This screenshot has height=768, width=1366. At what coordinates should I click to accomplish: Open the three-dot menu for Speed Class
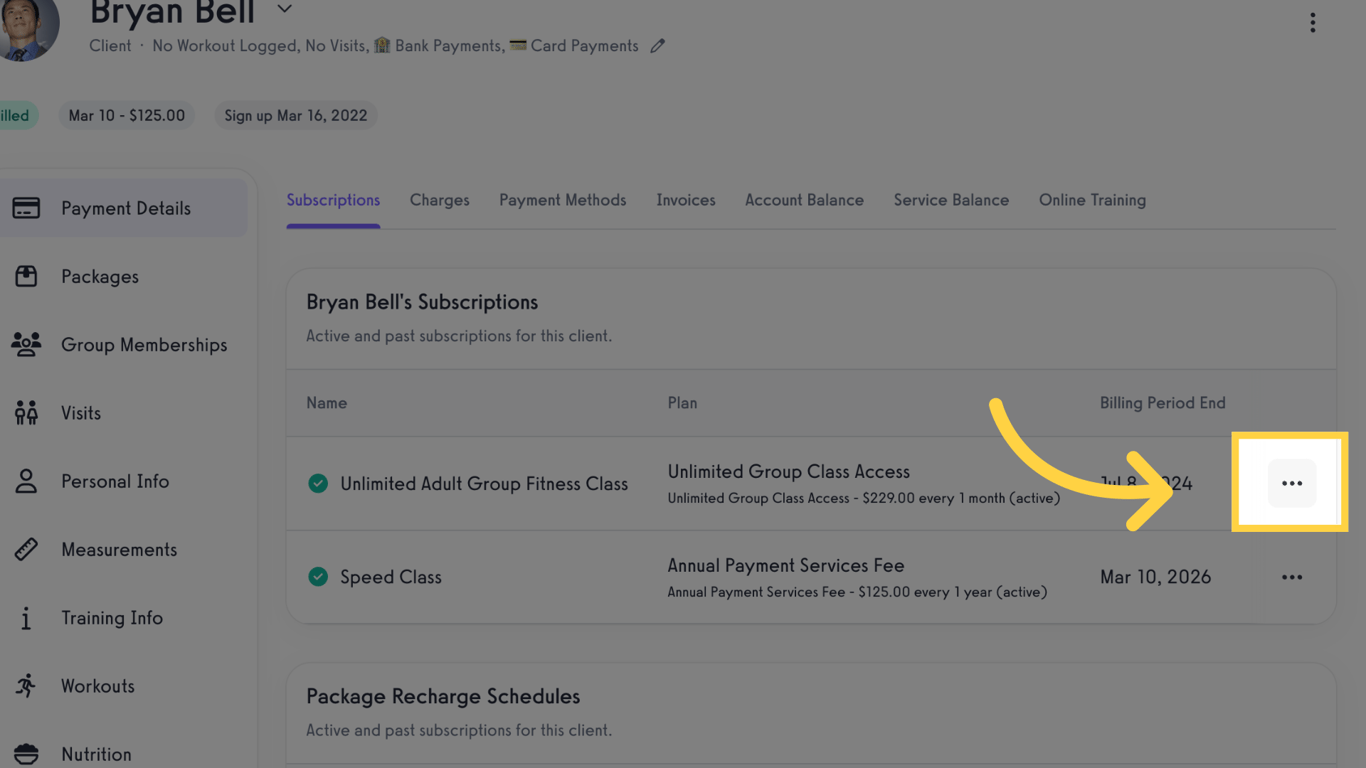(x=1292, y=577)
